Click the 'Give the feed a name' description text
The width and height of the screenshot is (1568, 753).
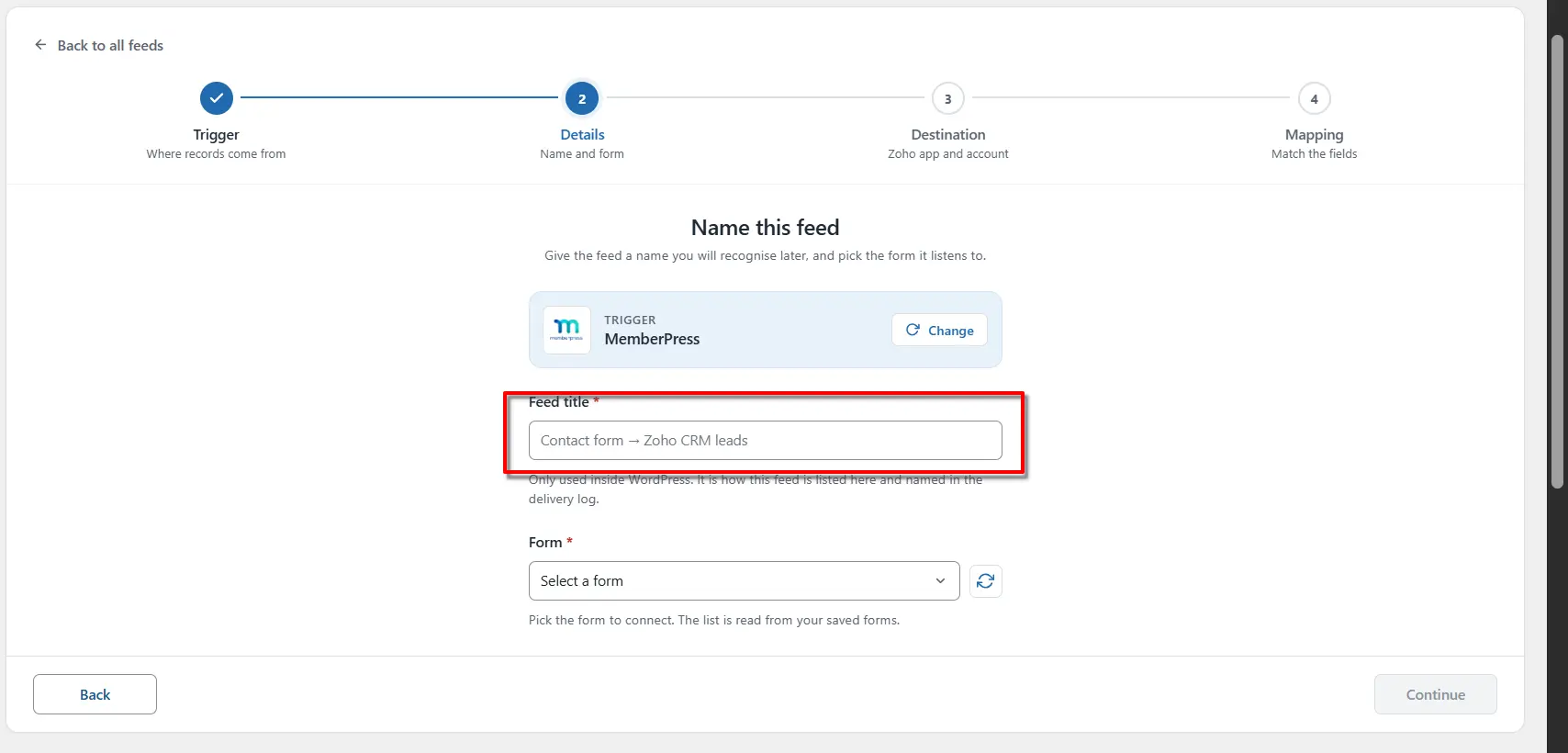coord(766,255)
